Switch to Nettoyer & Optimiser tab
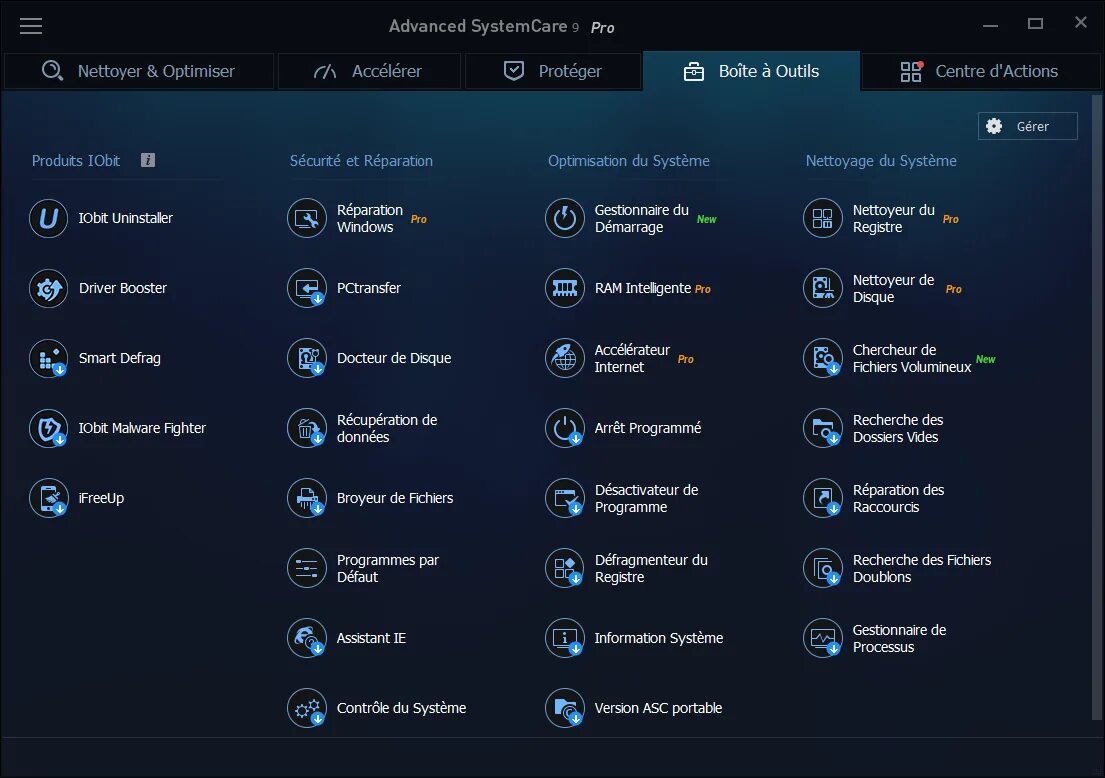 [139, 71]
